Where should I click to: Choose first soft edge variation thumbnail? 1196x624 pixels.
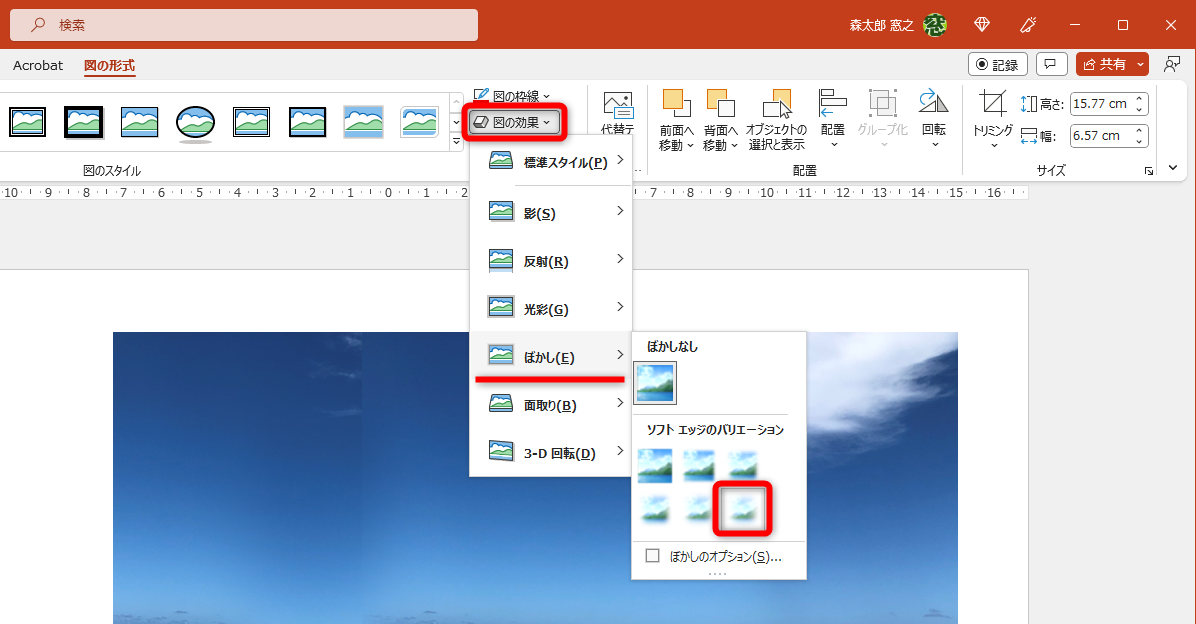(x=655, y=465)
